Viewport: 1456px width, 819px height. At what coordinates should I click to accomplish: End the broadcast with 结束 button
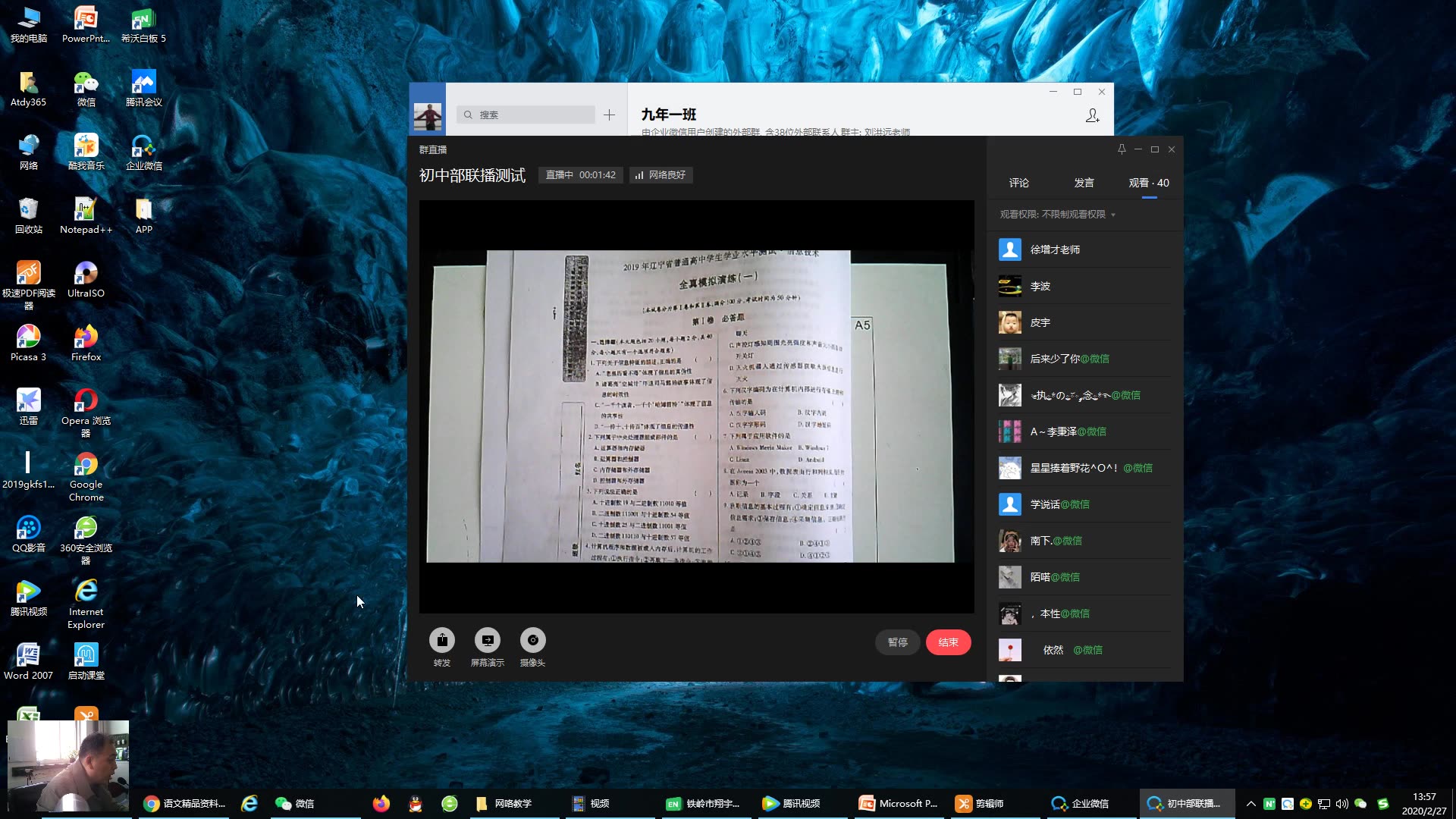pos(948,642)
